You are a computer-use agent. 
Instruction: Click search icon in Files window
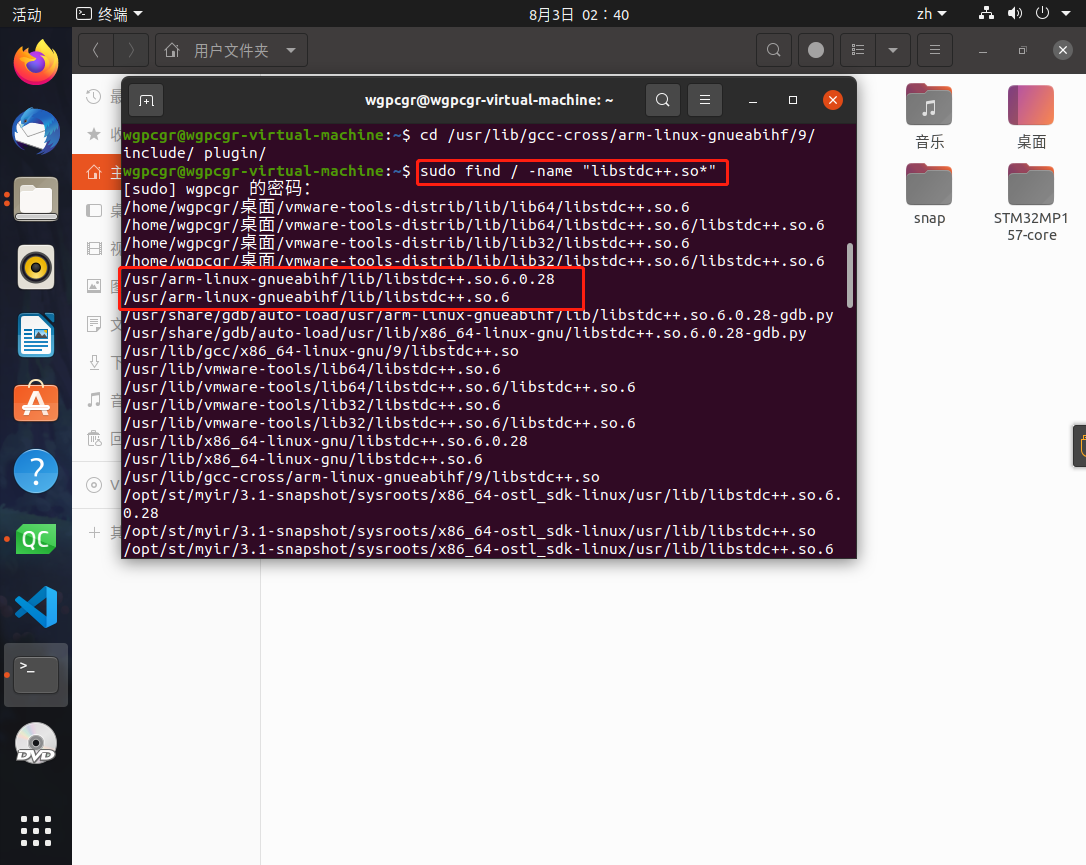[774, 50]
